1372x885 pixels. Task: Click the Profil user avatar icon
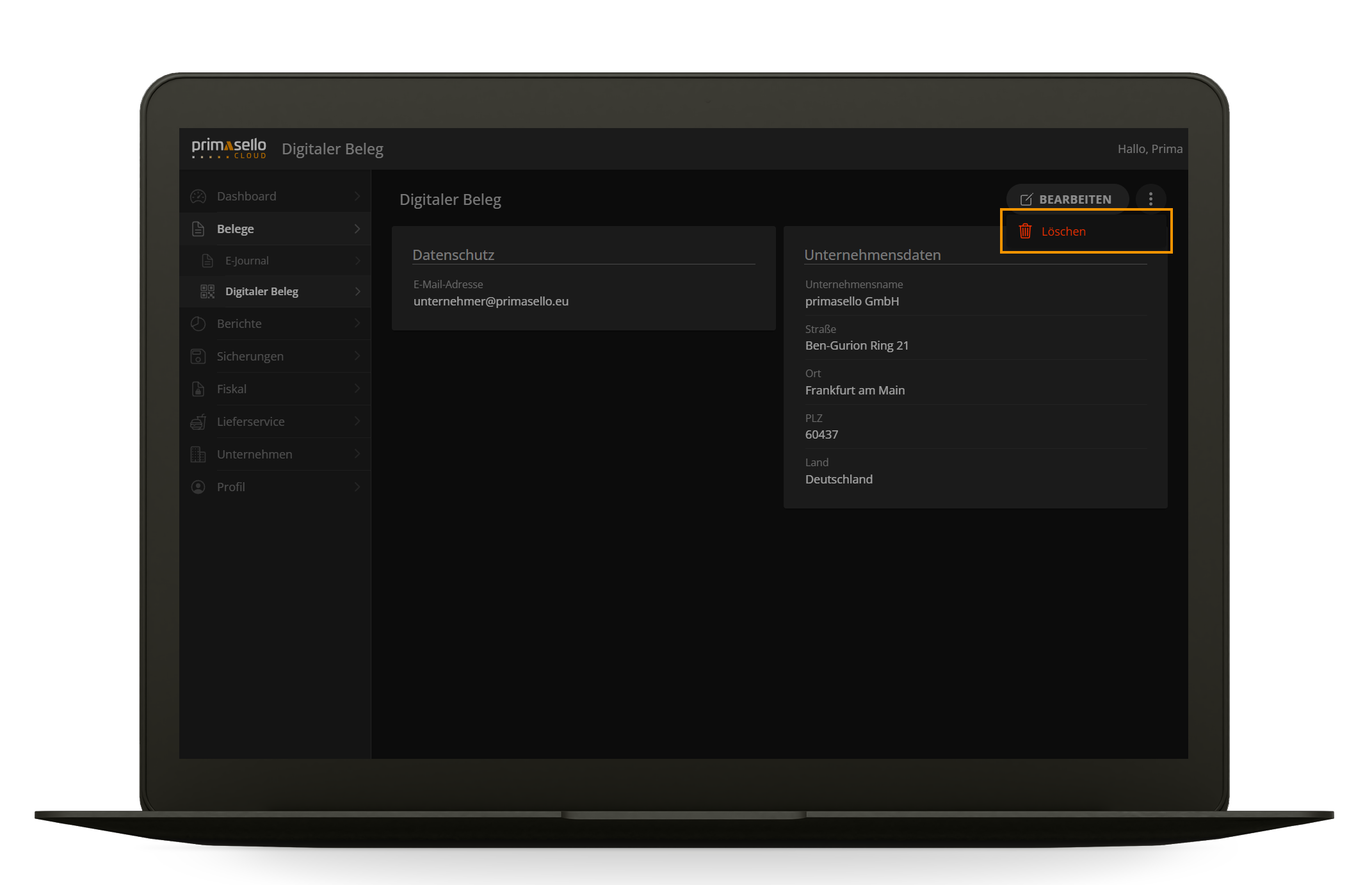pyautogui.click(x=198, y=487)
